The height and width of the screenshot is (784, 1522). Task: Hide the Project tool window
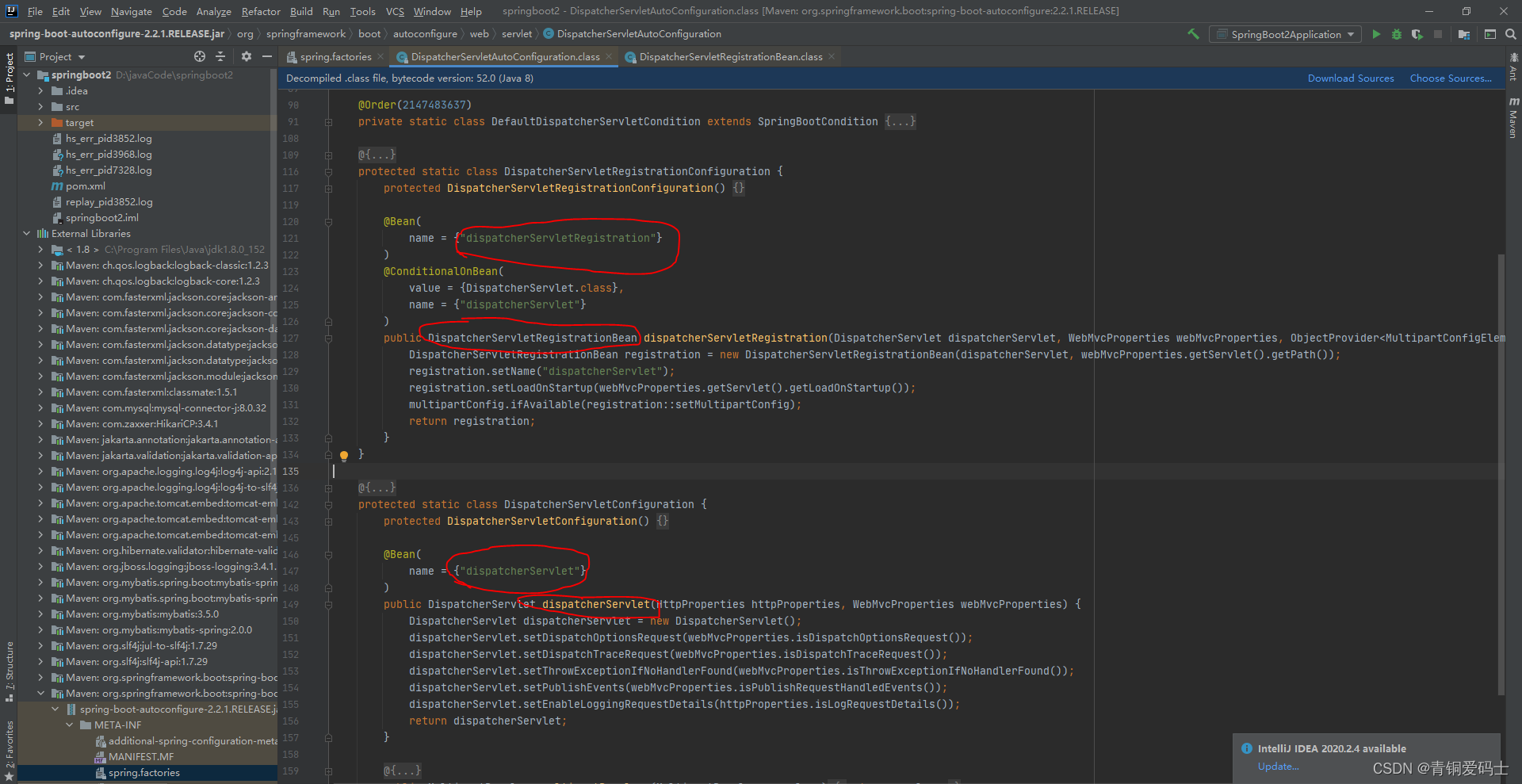pos(267,56)
